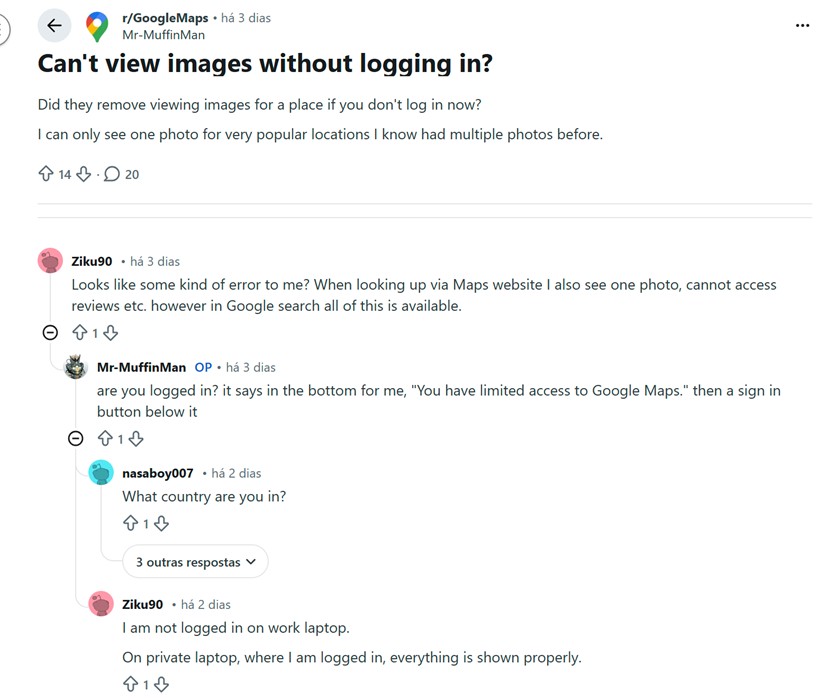Open the post's 20 comments icon
Screen dimensions: 817x700
pyautogui.click(x=112, y=174)
